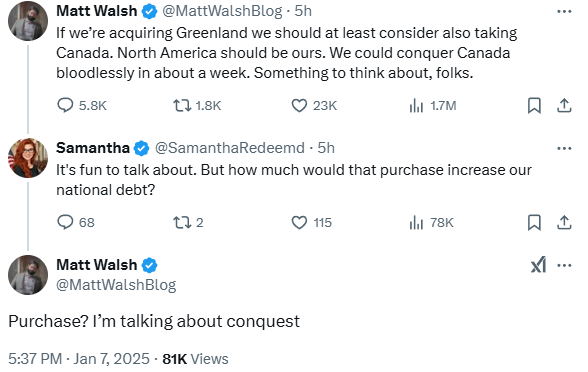588x372 pixels.
Task: Bookmark Samantha's national debt tweet
Action: (534, 222)
